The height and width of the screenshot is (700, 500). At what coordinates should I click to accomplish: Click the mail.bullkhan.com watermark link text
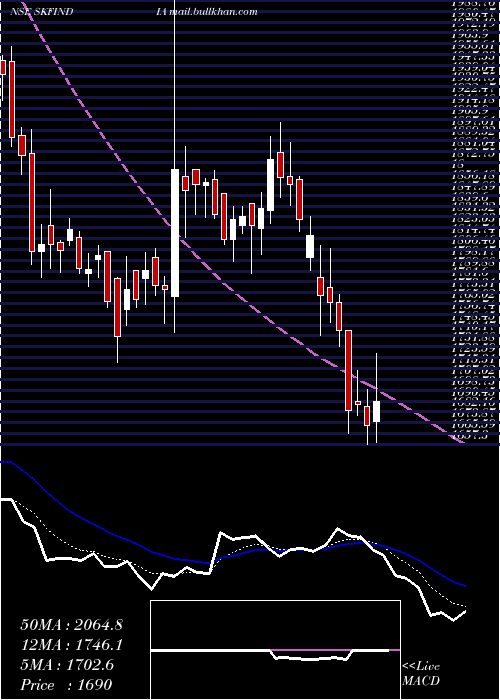(x=213, y=12)
